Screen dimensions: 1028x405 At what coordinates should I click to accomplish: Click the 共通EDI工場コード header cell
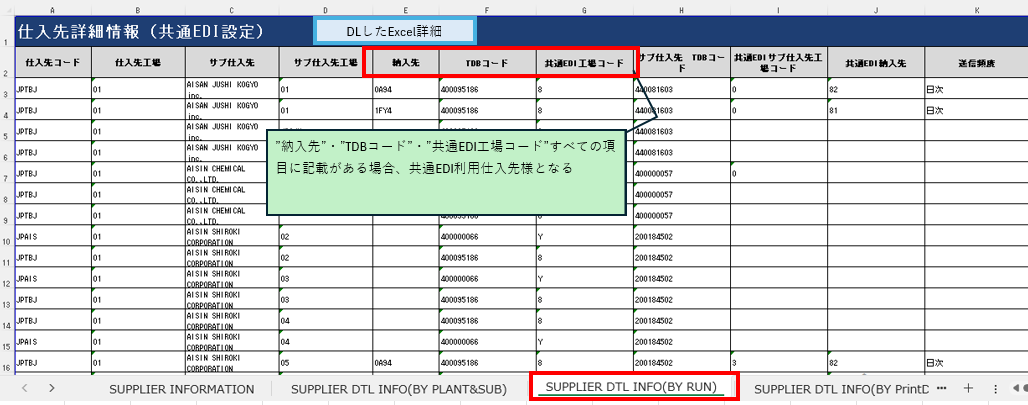[x=584, y=63]
